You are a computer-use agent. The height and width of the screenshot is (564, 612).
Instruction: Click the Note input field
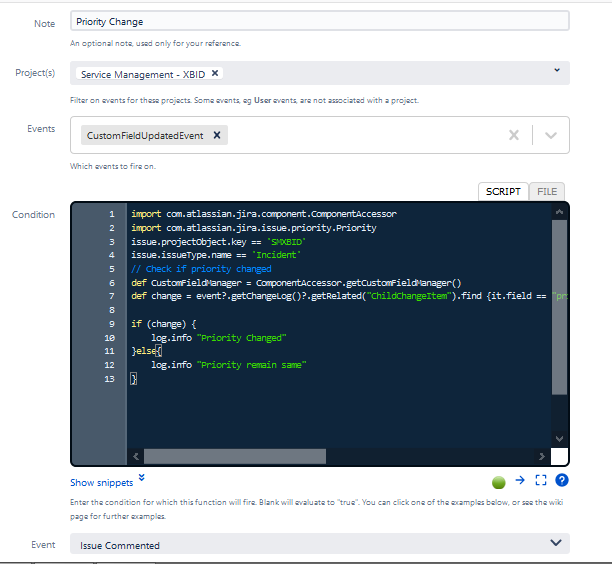320,21
